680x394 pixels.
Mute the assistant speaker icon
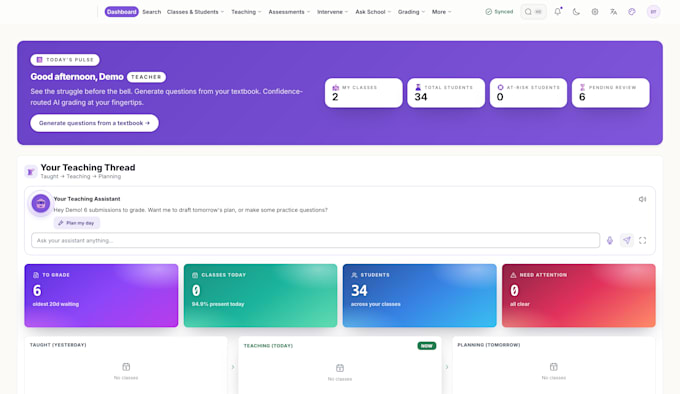tap(642, 199)
